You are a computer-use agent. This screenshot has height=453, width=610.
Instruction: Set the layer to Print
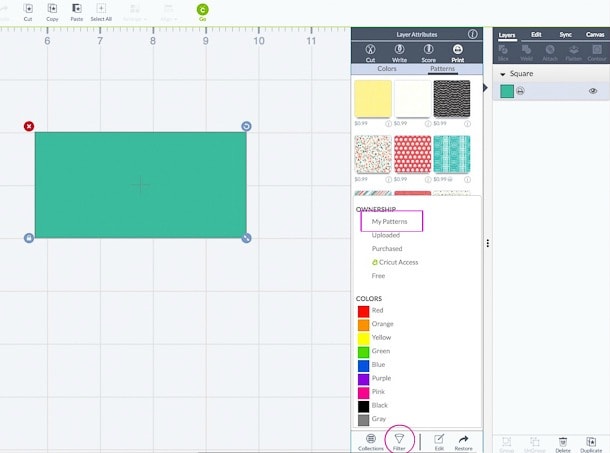[458, 53]
